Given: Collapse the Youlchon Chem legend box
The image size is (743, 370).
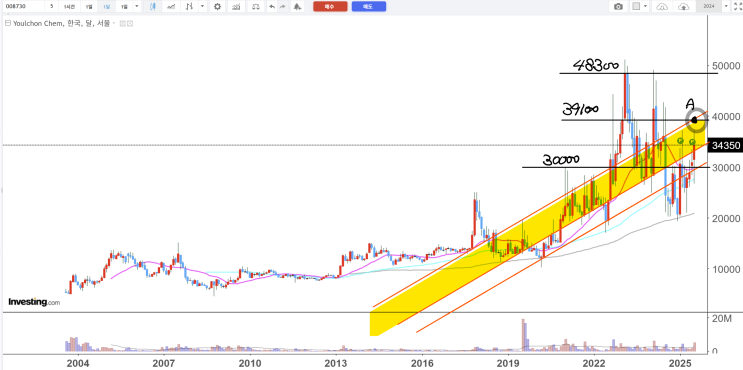Looking at the screenshot, I should point(7,23).
